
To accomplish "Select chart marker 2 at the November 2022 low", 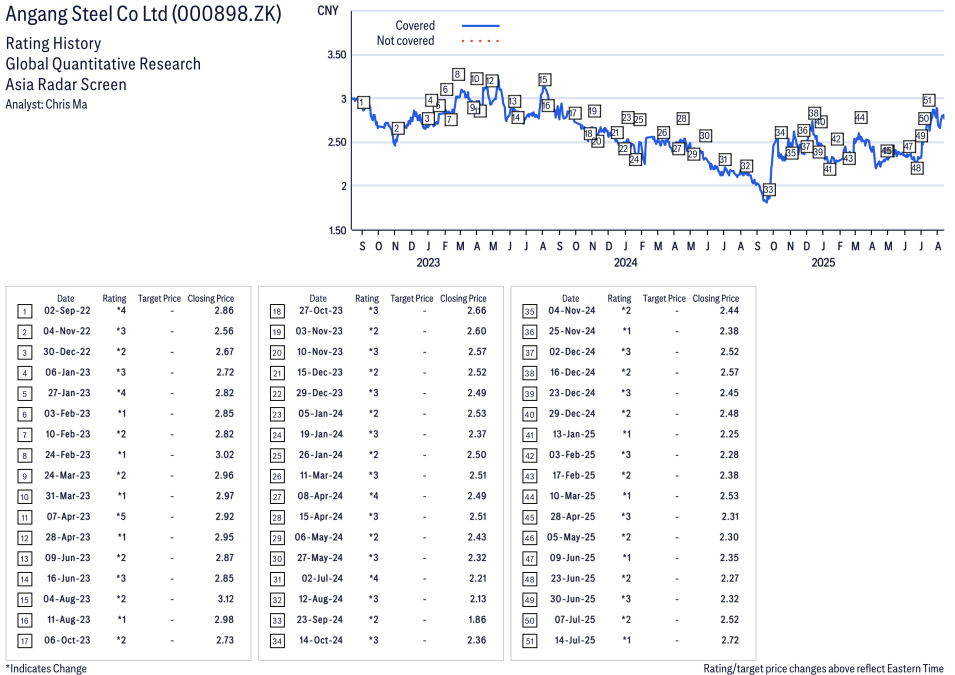I will tap(397, 128).
